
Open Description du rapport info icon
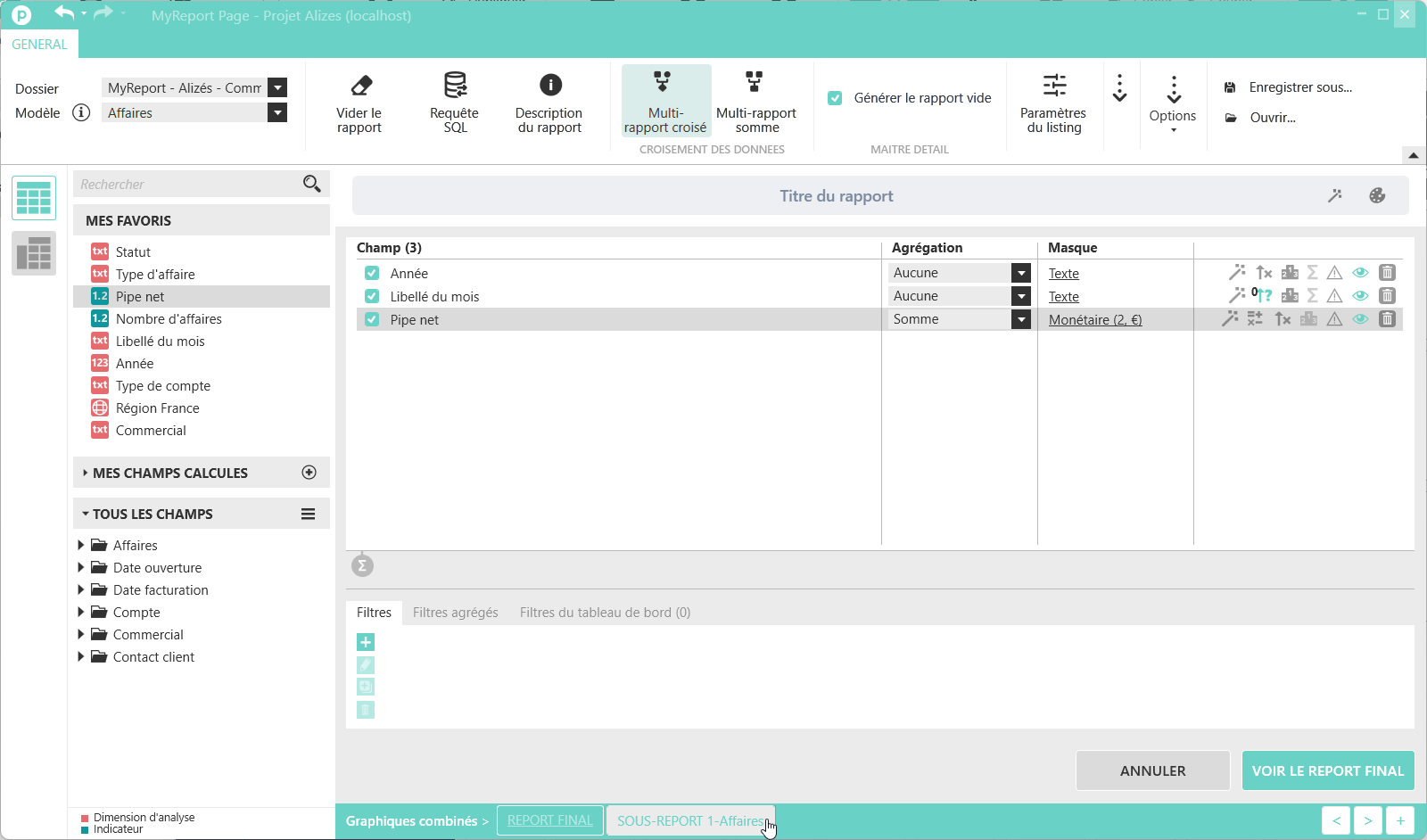550,85
